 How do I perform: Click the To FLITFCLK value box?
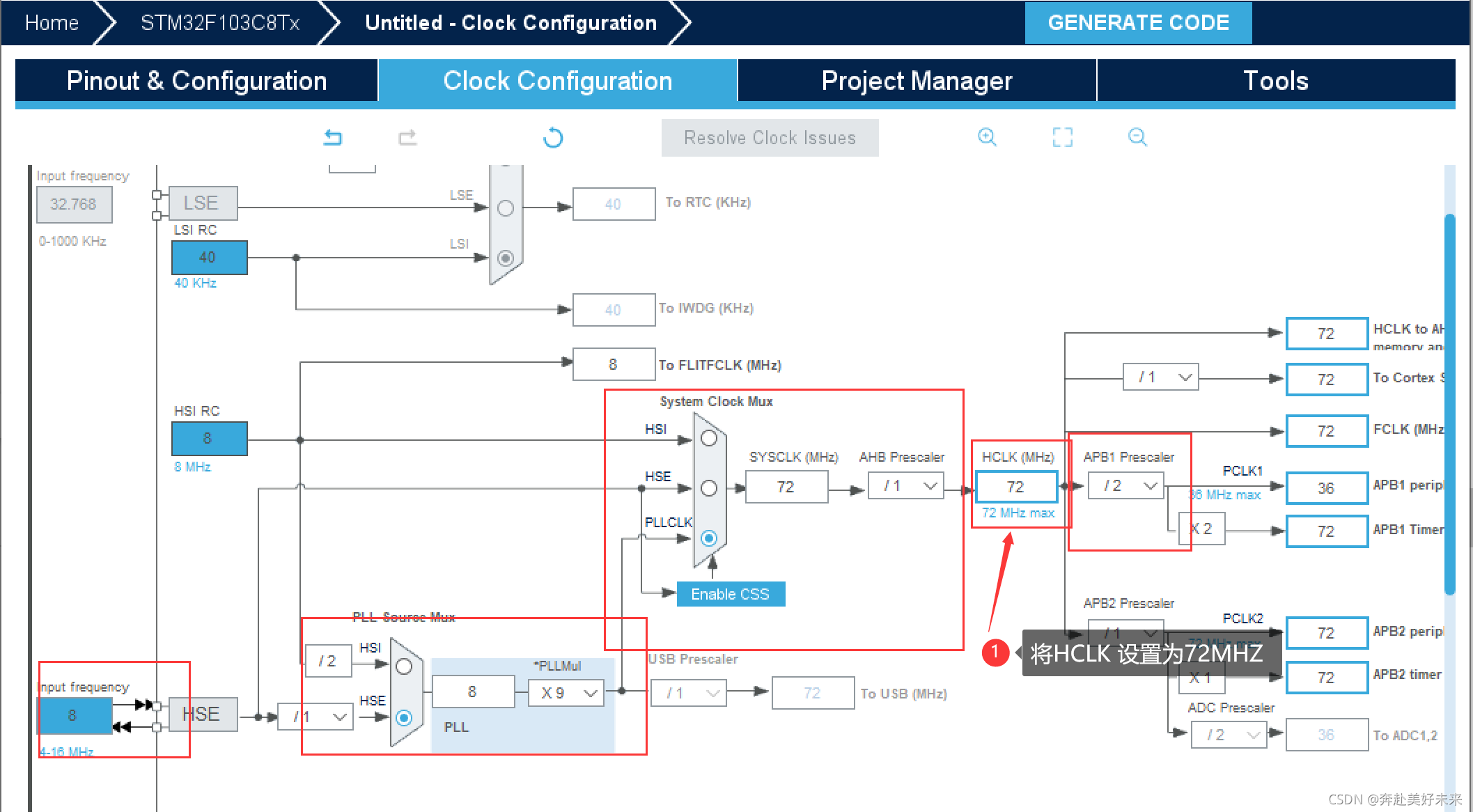pyautogui.click(x=614, y=364)
